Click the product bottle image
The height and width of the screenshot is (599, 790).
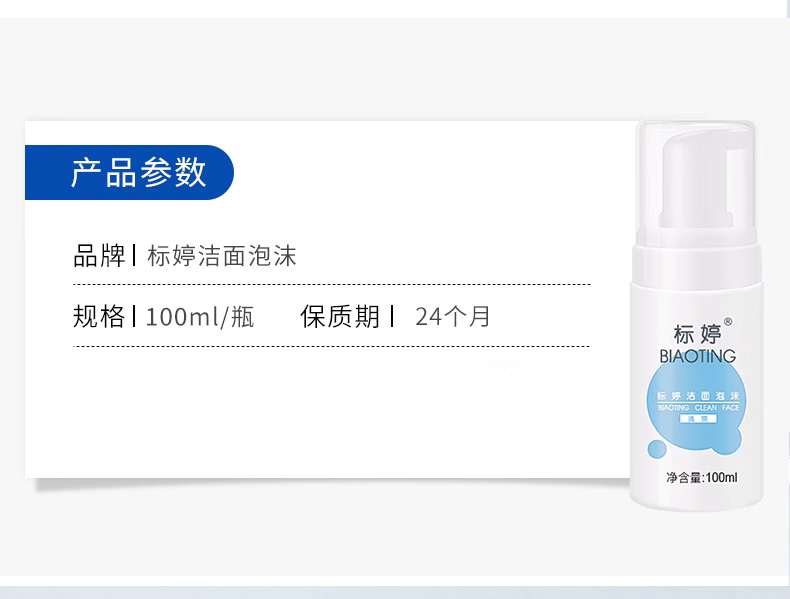(x=696, y=315)
